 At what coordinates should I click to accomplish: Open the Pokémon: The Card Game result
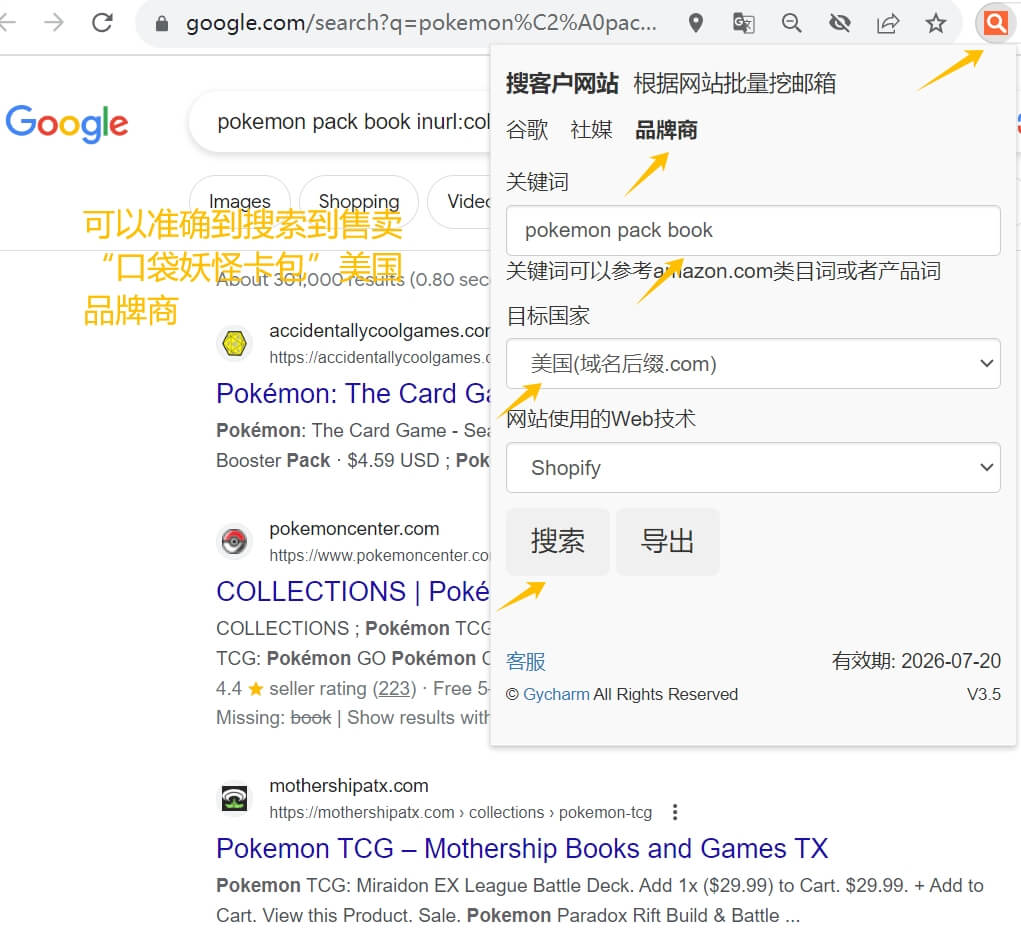coord(354,393)
